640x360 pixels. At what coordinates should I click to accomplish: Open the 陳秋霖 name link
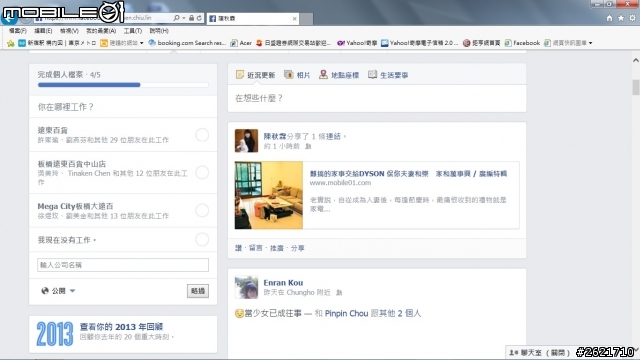pos(275,136)
